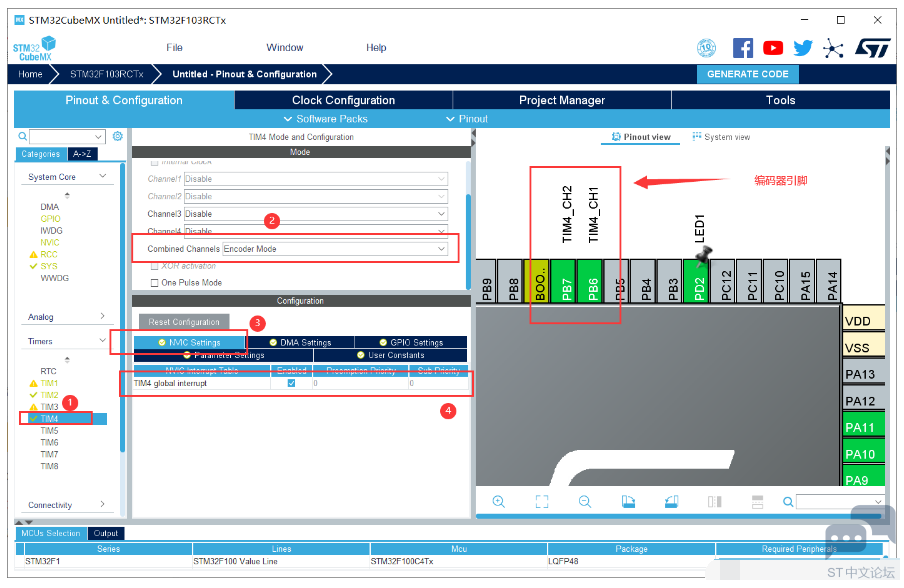
Task: Open the Channel2 dropdown
Action: pyautogui.click(x=316, y=196)
